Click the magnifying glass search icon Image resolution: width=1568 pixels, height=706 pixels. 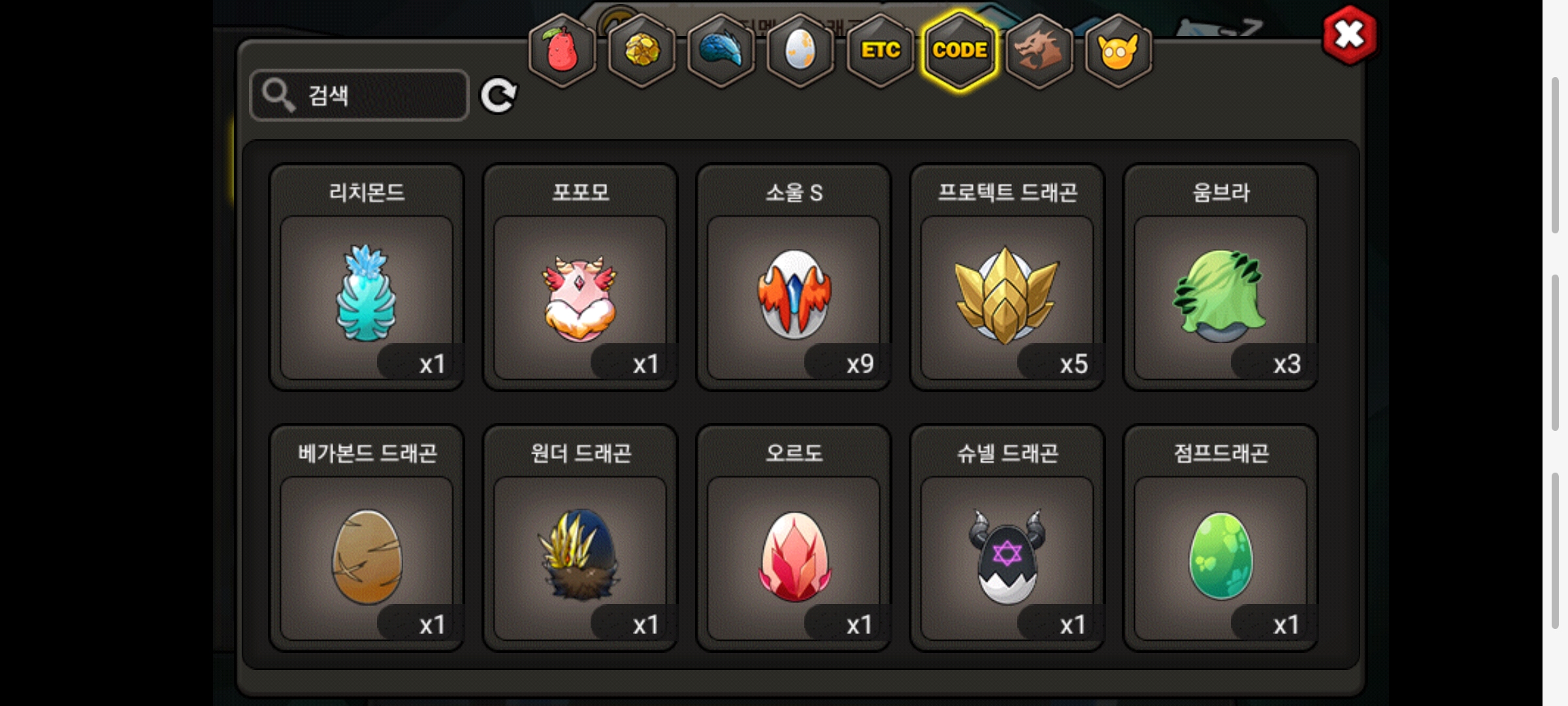pos(278,95)
